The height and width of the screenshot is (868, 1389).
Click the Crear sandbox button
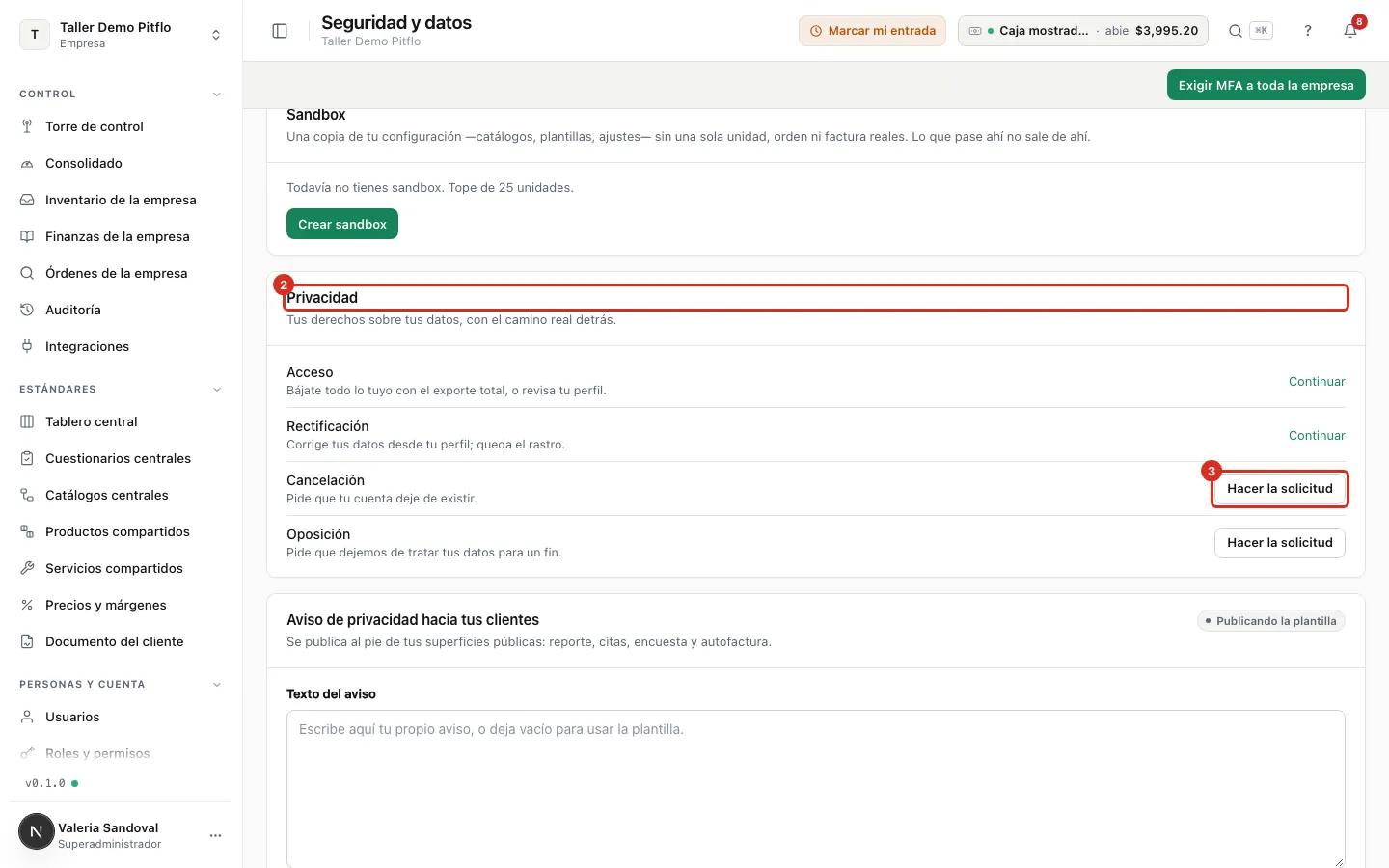click(x=342, y=224)
